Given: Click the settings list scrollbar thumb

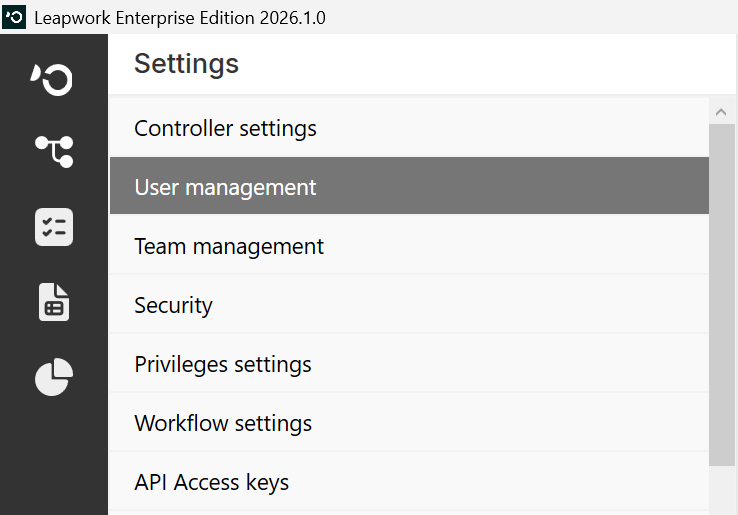Looking at the screenshot, I should pyautogui.click(x=722, y=295).
